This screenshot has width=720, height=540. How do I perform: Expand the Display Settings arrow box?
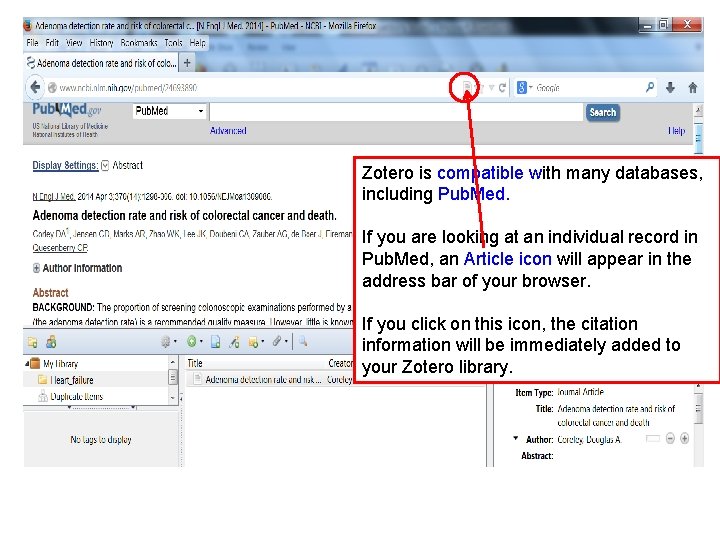105,165
